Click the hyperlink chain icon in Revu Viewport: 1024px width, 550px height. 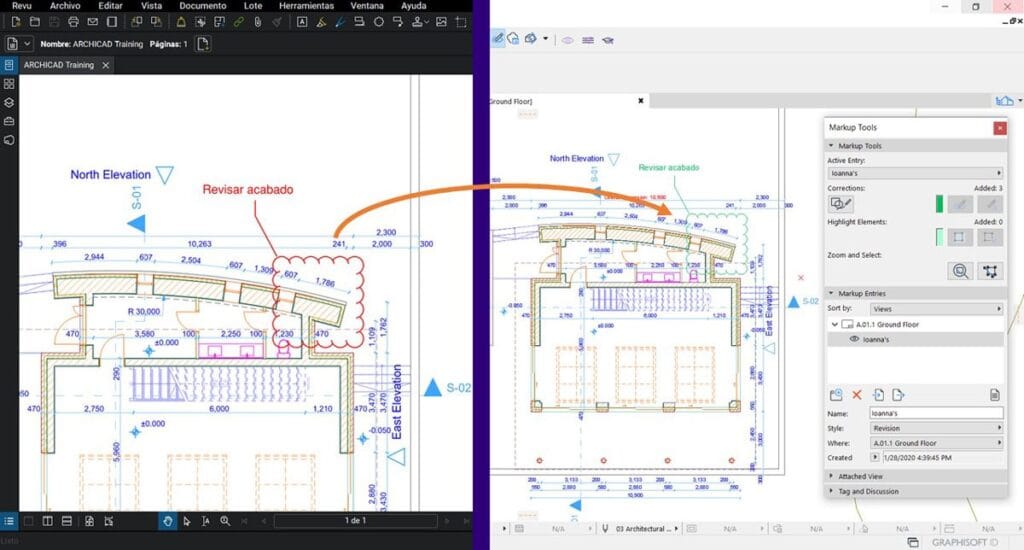(x=238, y=22)
